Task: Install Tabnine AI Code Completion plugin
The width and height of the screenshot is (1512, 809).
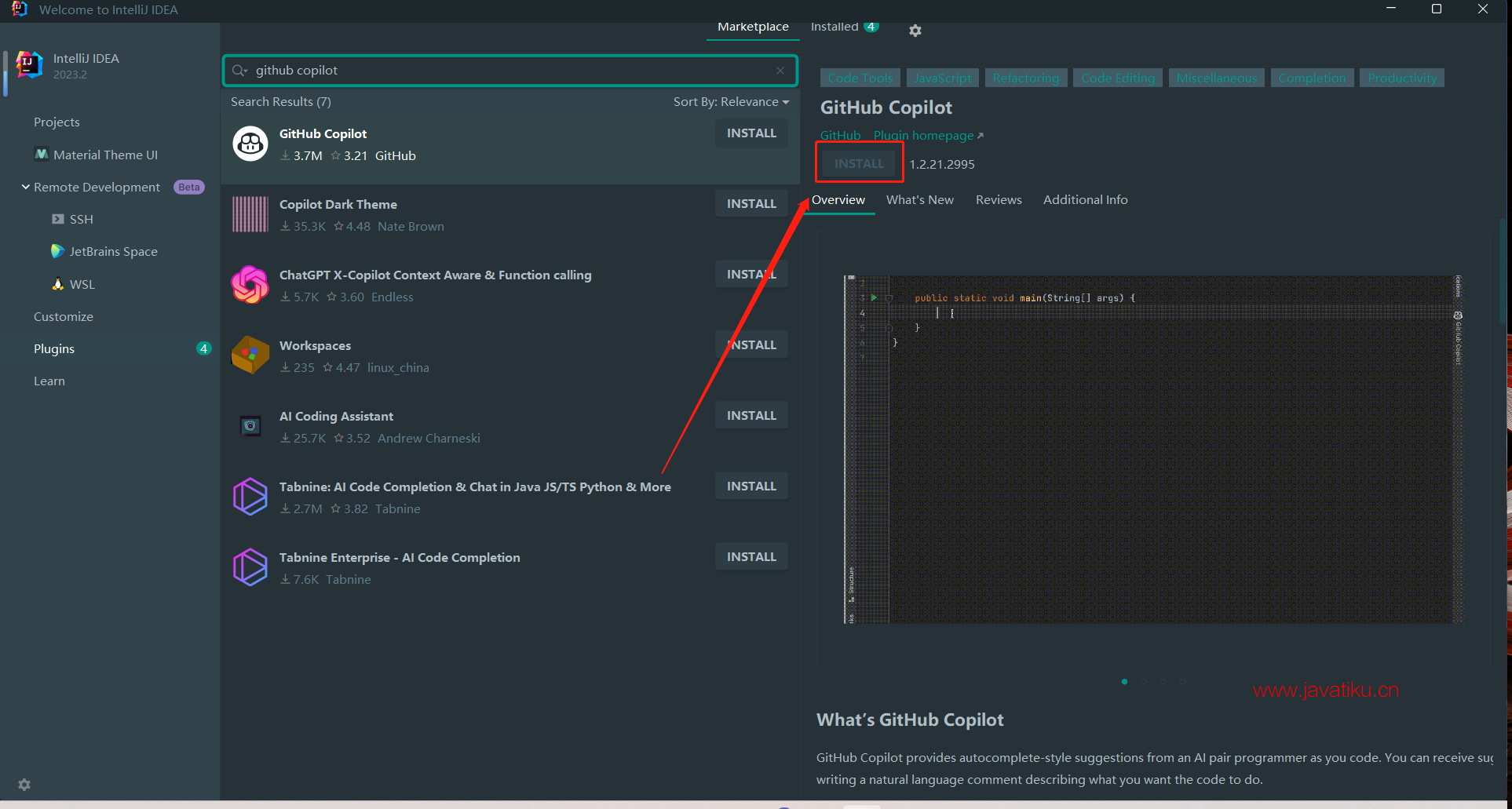Action: pyautogui.click(x=751, y=486)
